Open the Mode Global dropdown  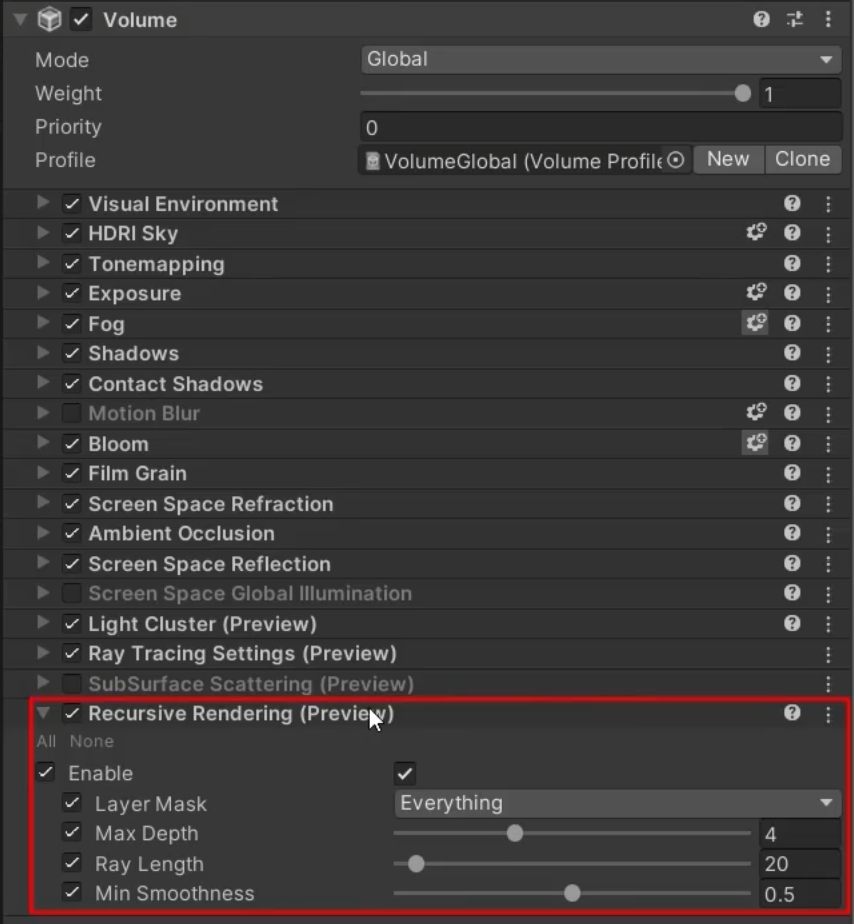click(601, 60)
